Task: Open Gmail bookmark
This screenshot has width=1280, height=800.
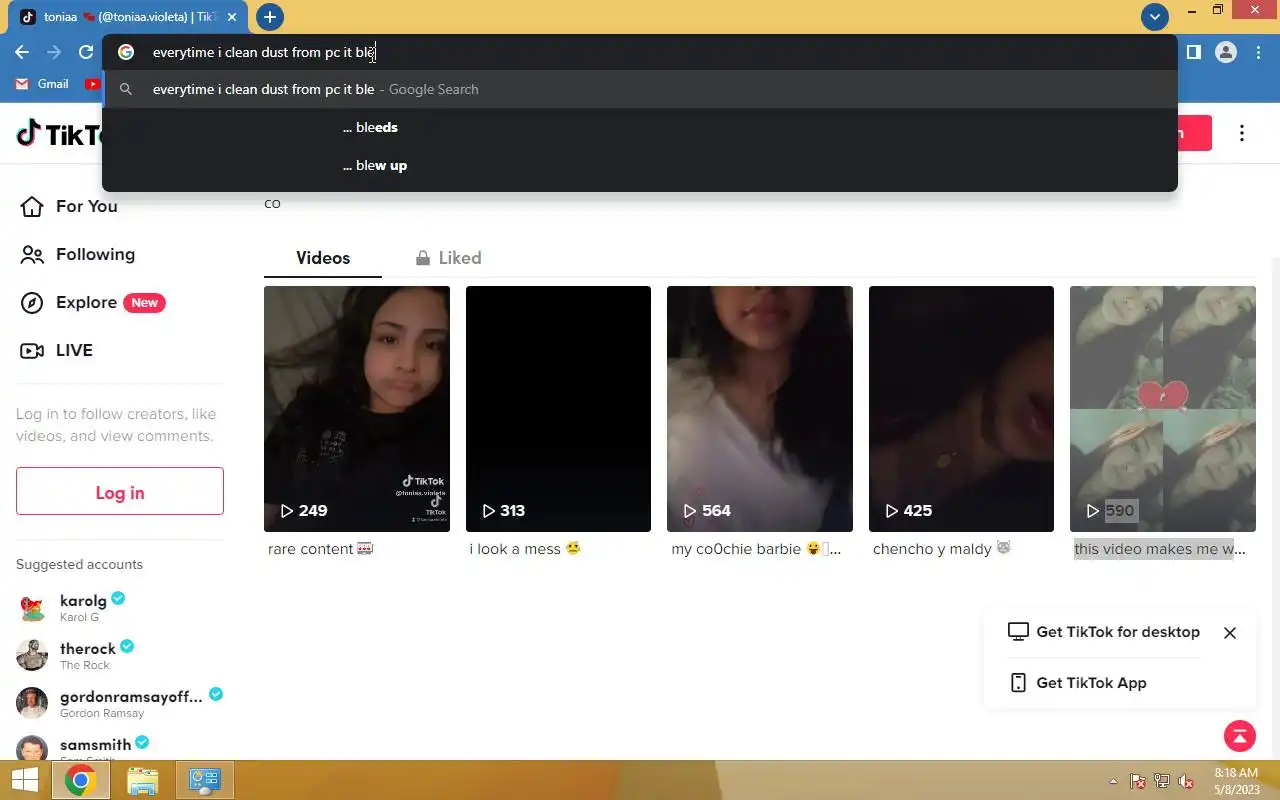Action: (42, 84)
